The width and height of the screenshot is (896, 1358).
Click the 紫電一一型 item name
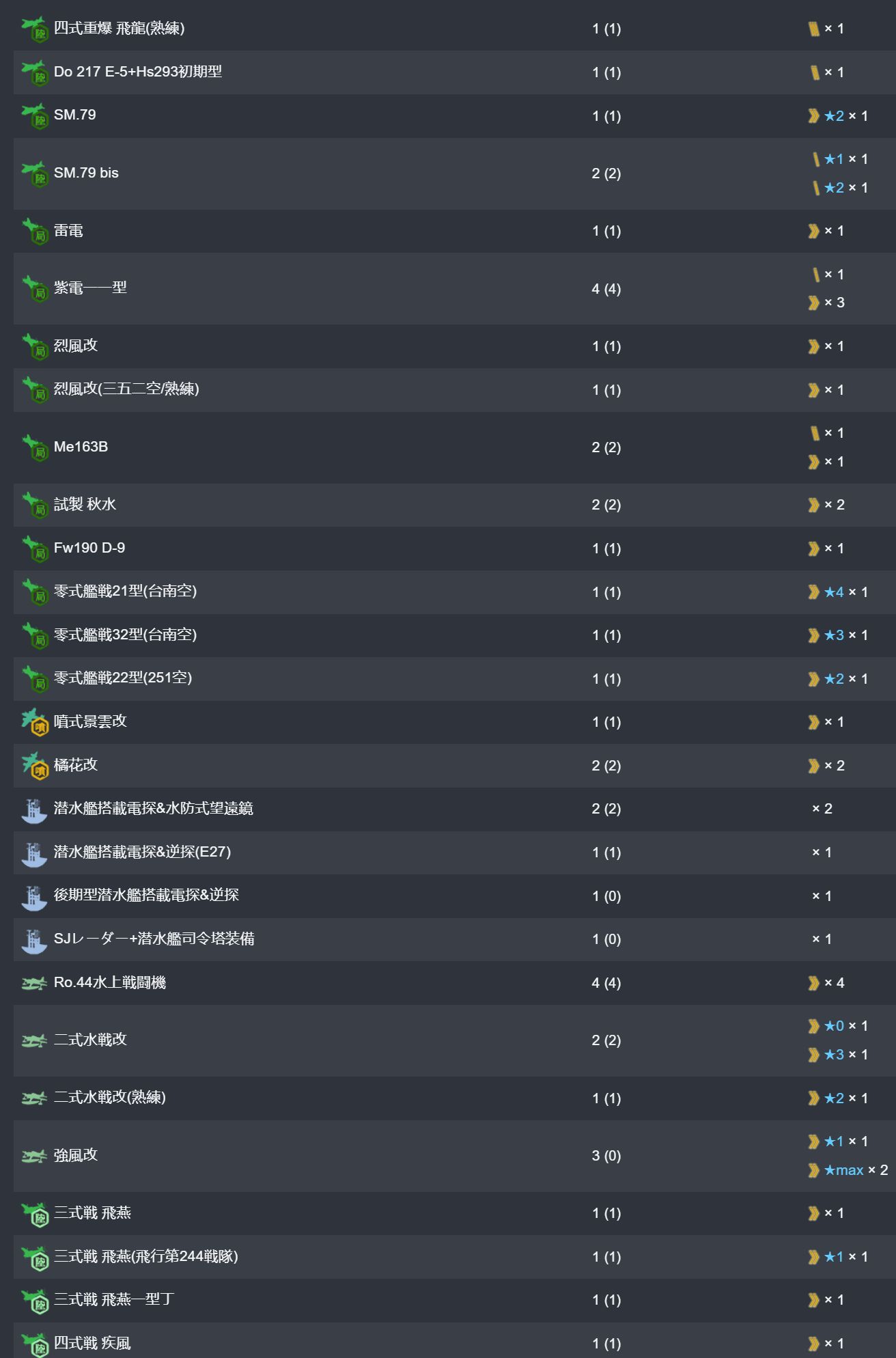click(x=90, y=288)
